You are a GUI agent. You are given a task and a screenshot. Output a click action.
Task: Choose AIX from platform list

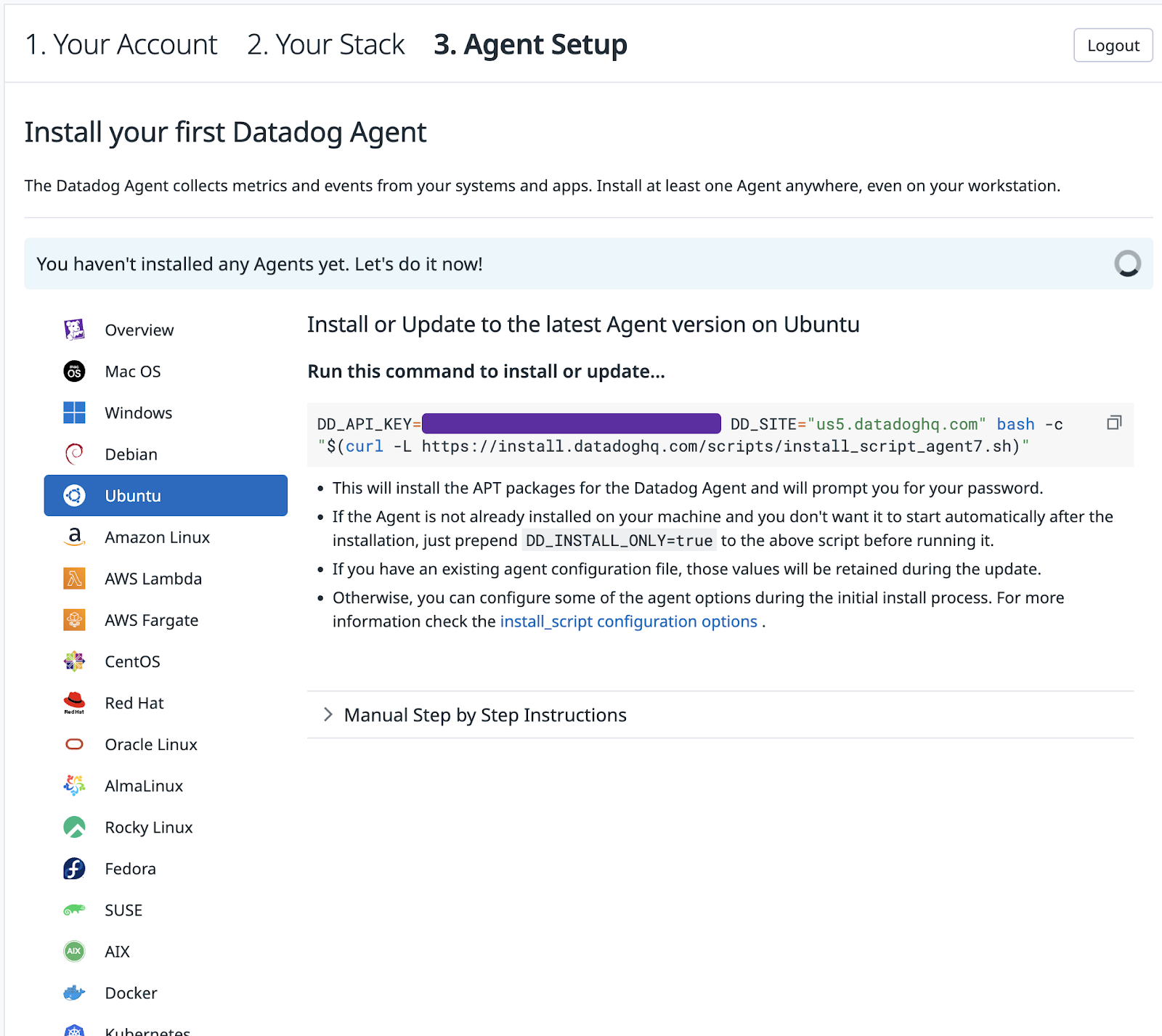pyautogui.click(x=166, y=951)
